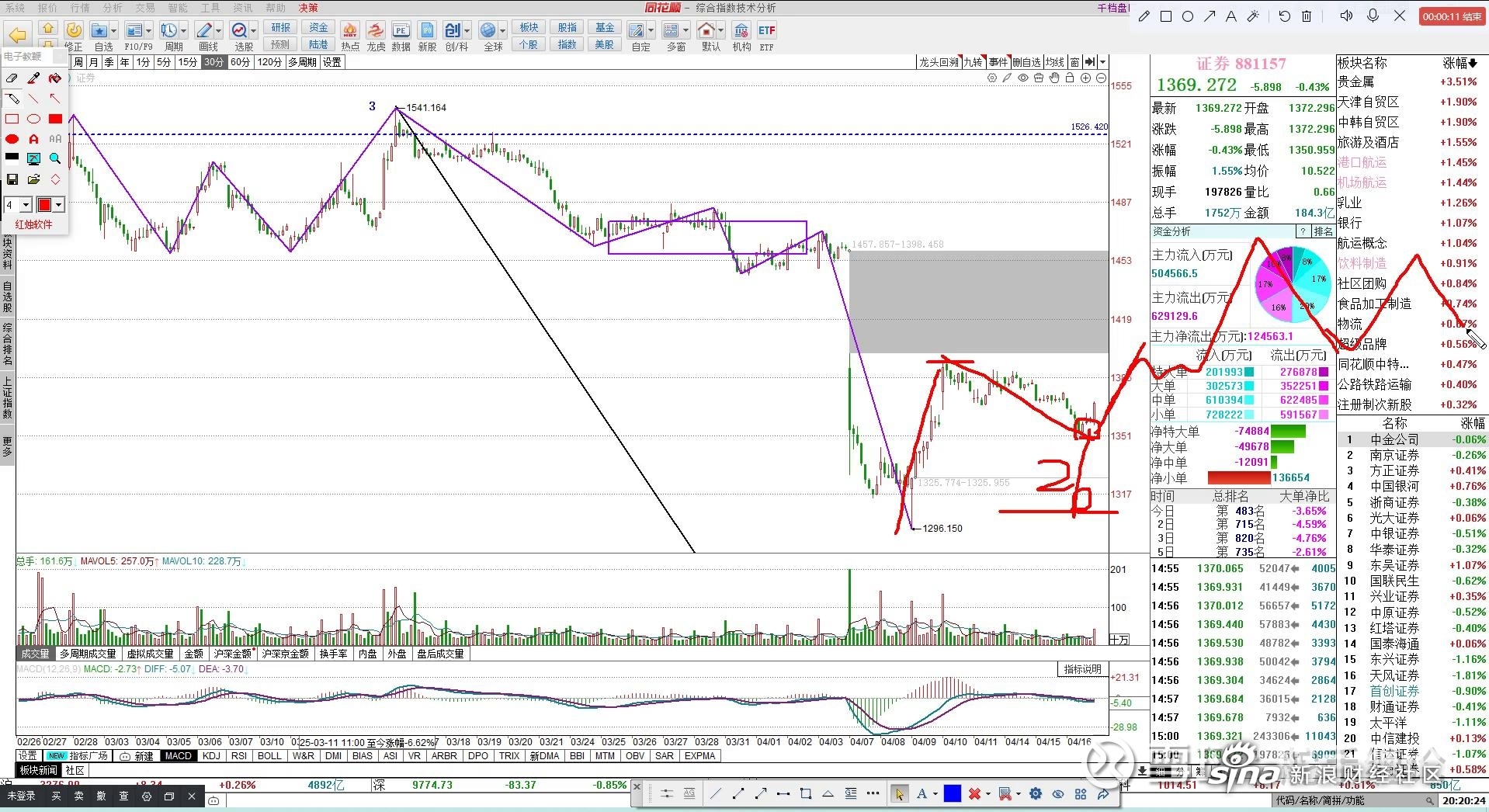The width and height of the screenshot is (1489, 812).
Task: Open the 工具 menu
Action: [210, 8]
